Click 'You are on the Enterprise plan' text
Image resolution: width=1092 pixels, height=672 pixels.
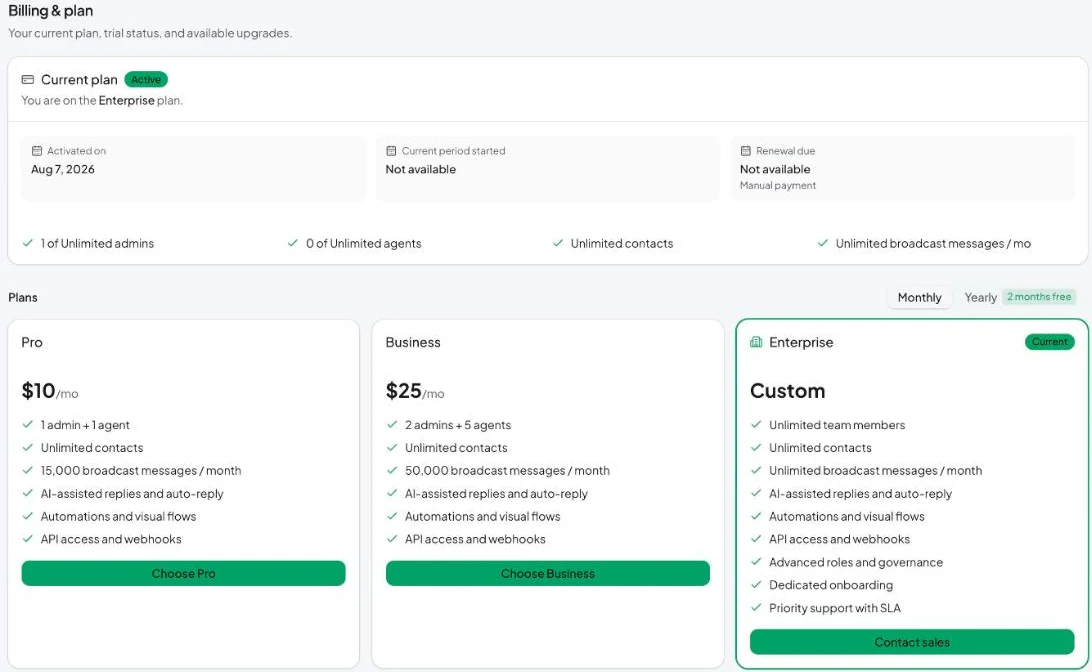102,100
